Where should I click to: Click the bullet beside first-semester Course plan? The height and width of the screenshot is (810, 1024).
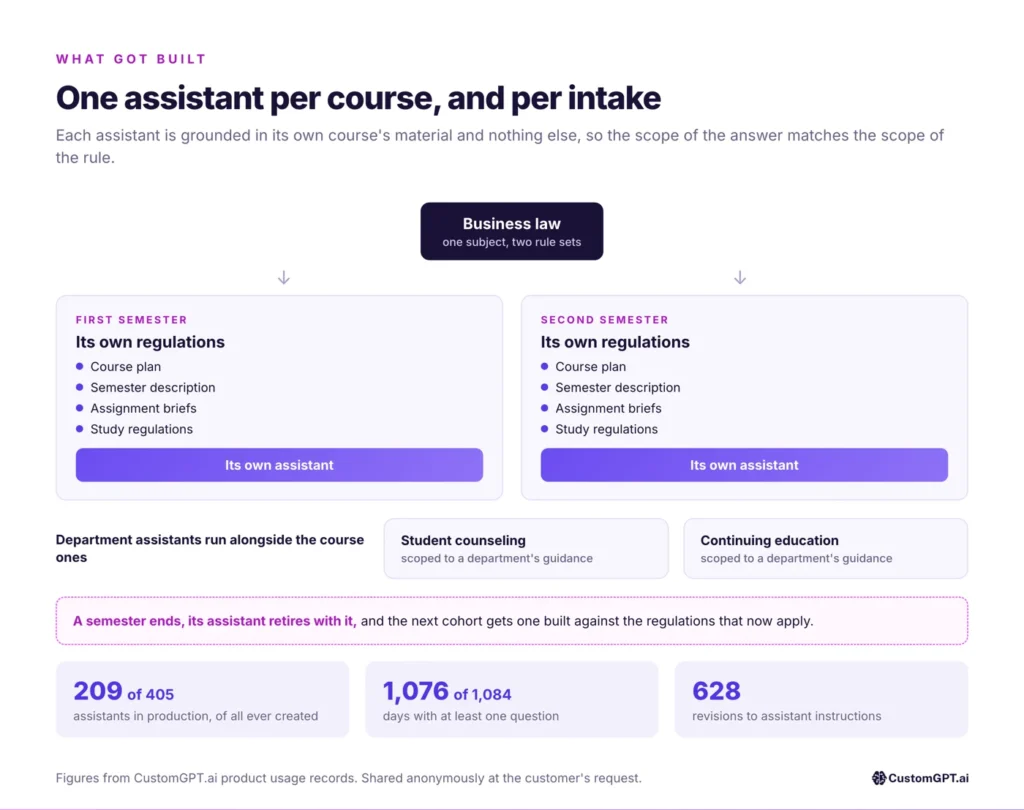pos(80,366)
